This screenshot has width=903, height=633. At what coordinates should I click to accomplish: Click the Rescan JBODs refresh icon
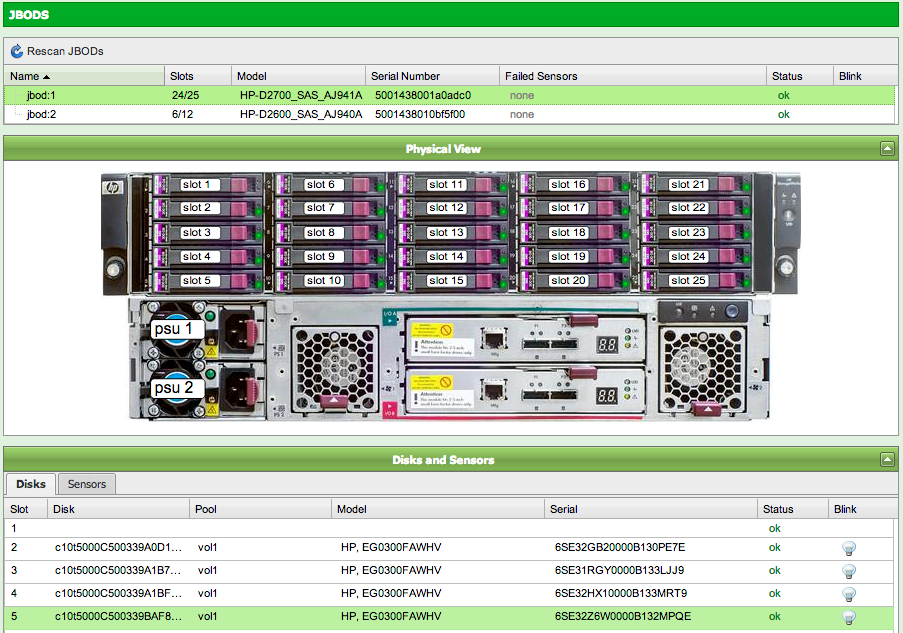[17, 51]
